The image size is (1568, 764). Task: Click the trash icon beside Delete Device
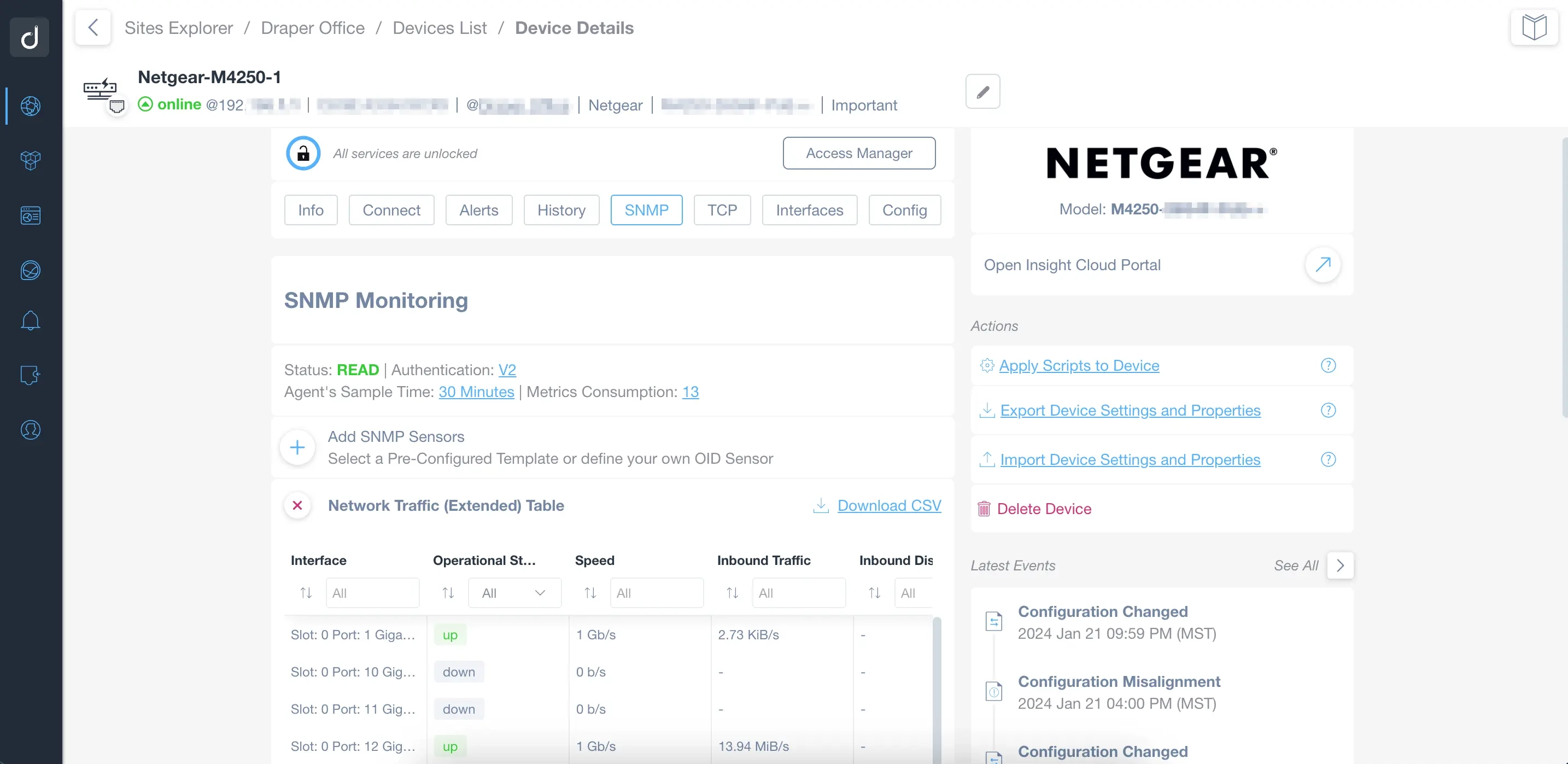984,509
